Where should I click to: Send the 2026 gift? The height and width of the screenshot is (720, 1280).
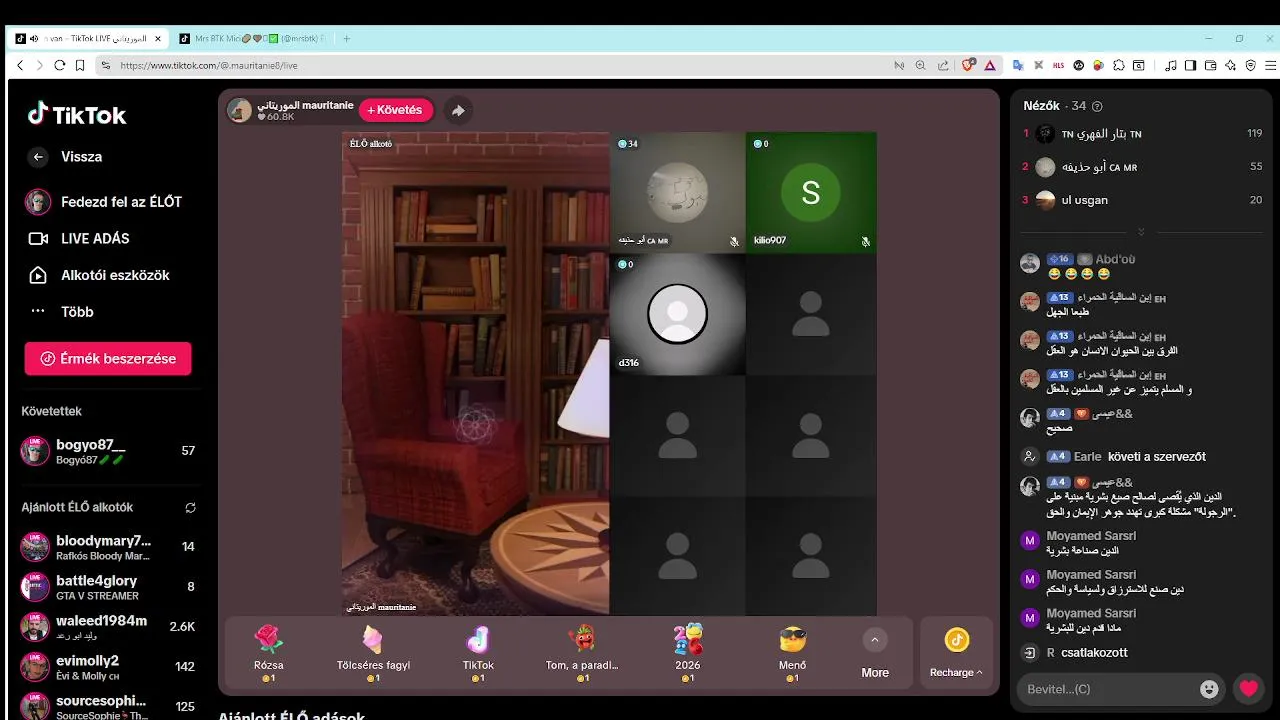point(687,651)
